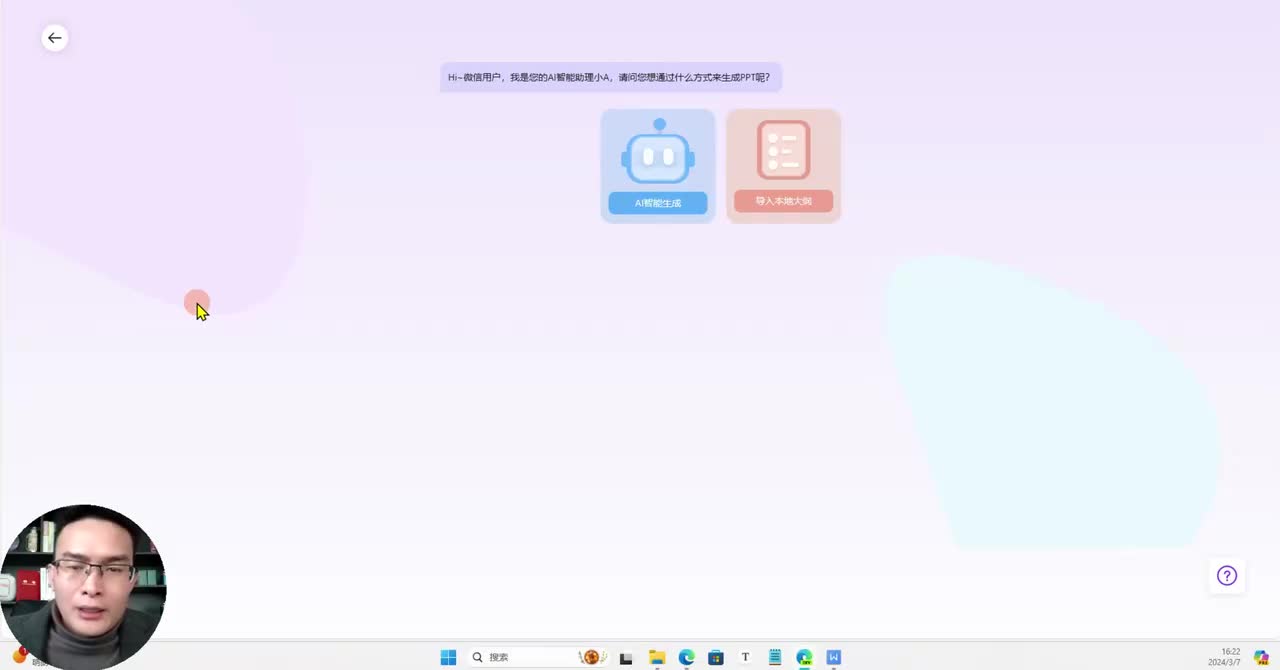Select the blue robot icon card
This screenshot has height=670, width=1280.
[x=658, y=166]
